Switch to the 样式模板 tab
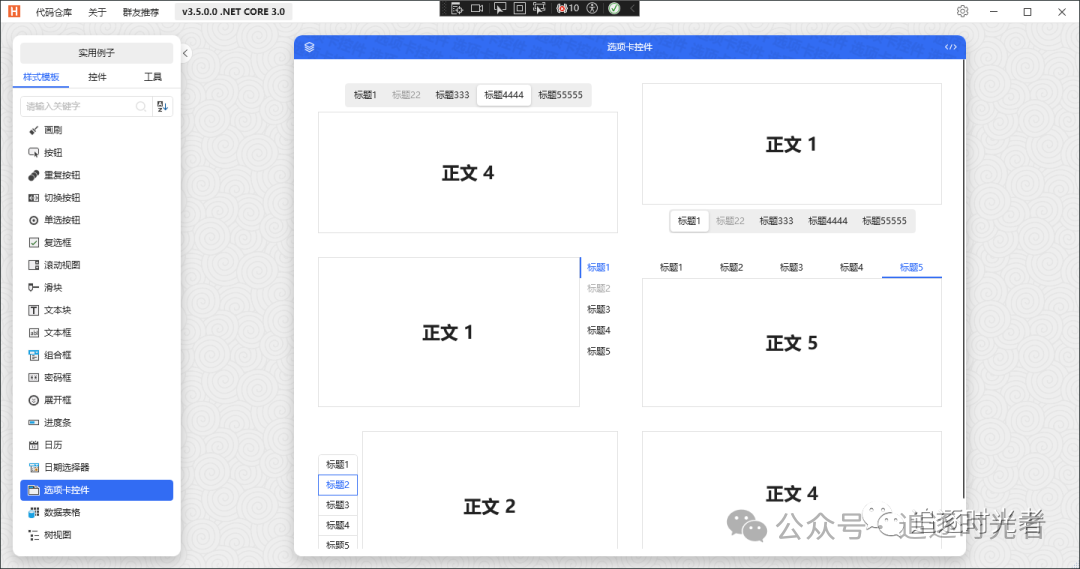1080x569 pixels. tap(41, 77)
